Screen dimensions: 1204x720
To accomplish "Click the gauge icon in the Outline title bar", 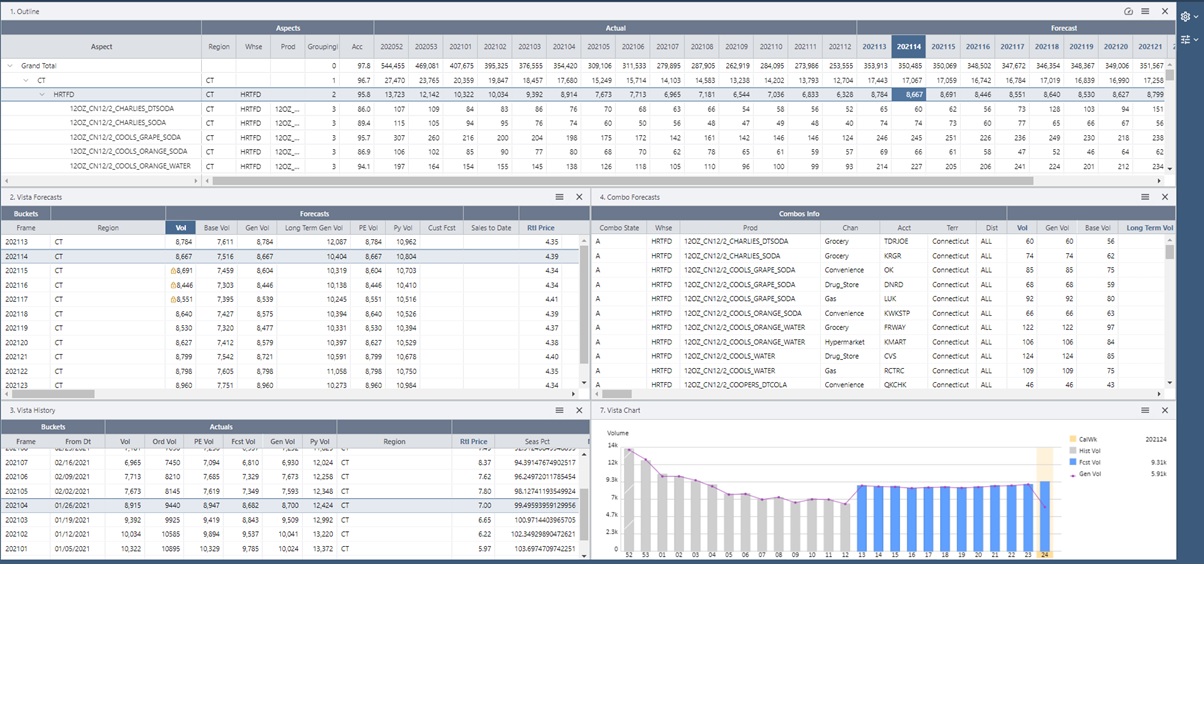I will (1130, 11).
